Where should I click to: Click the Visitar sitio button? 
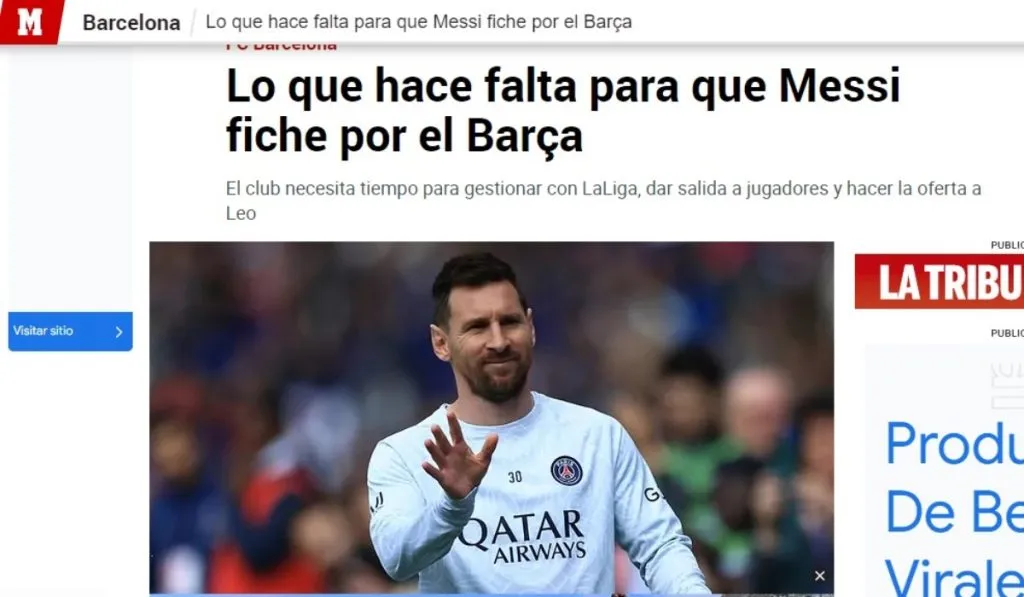pos(70,331)
